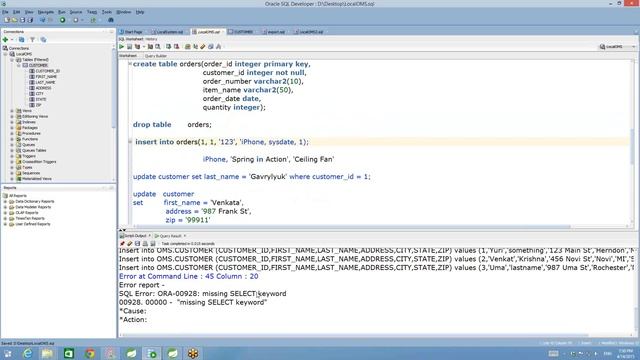Viewport: 640px width, 360px height.
Task: Switch to the Start Page tab
Action: [131, 32]
